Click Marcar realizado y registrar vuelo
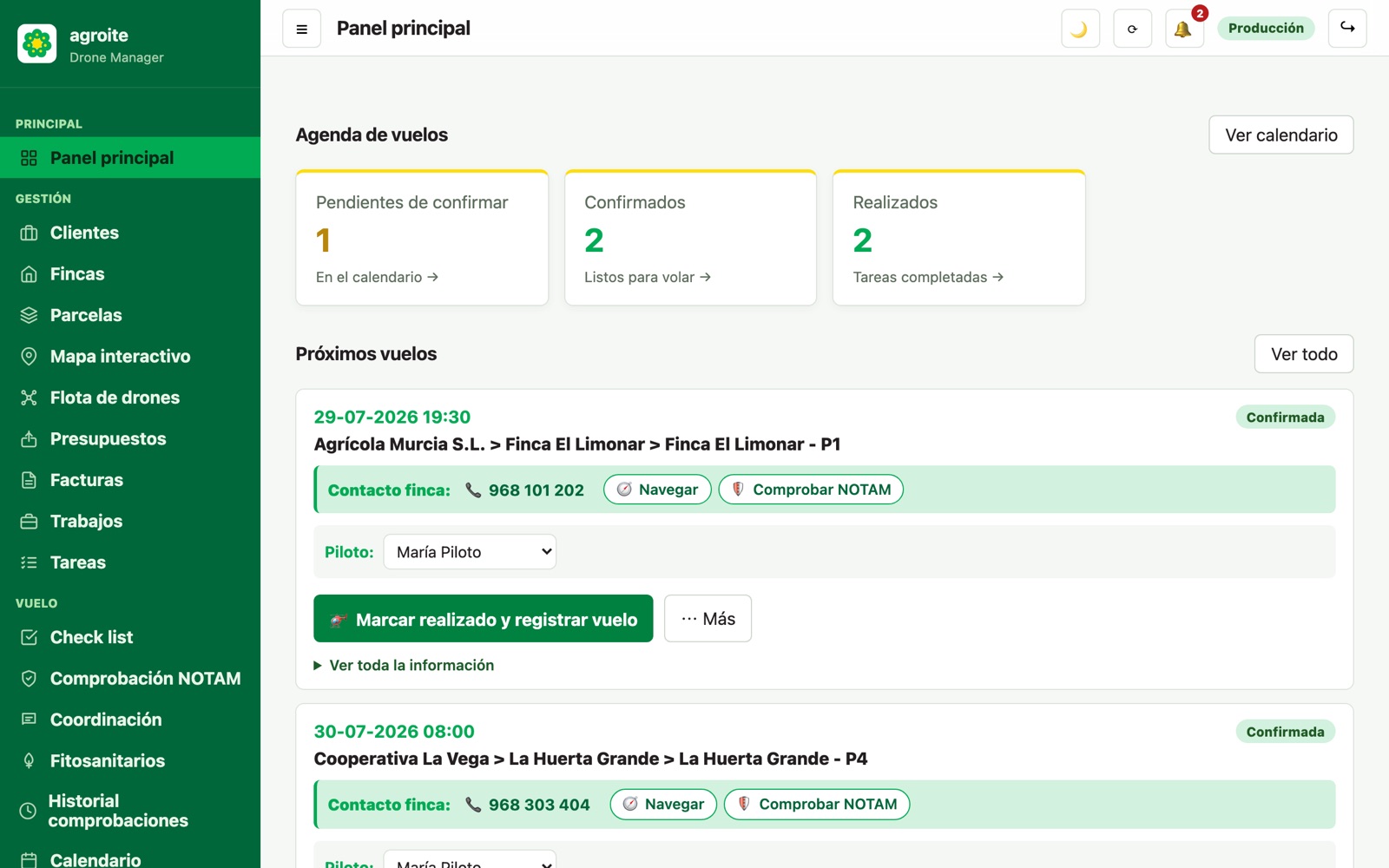Image resolution: width=1389 pixels, height=868 pixels. [x=483, y=619]
